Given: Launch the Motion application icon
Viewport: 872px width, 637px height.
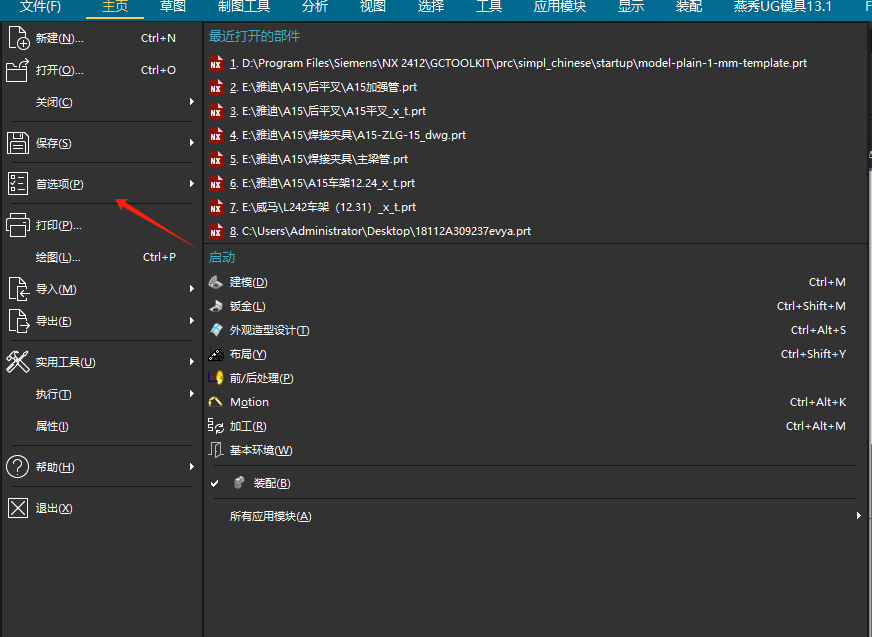Looking at the screenshot, I should tap(216, 402).
